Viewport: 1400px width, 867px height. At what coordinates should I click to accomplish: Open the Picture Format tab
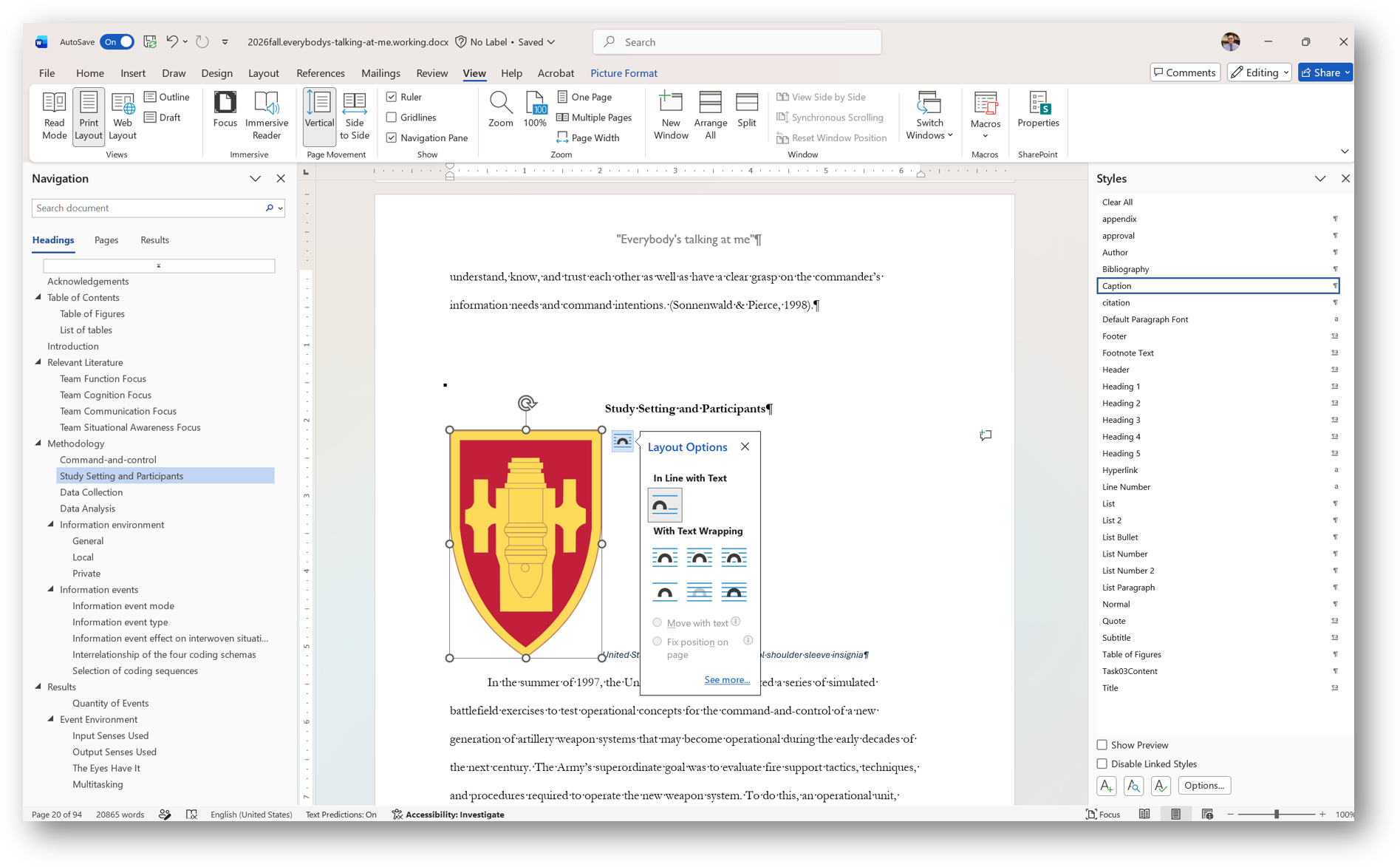coord(624,73)
